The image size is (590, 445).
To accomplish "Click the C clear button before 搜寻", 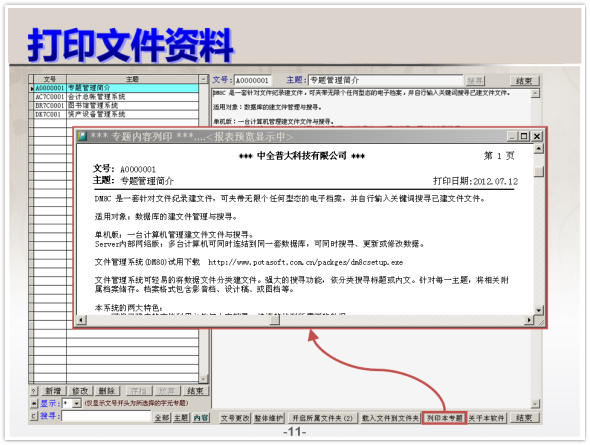I will tap(33, 416).
